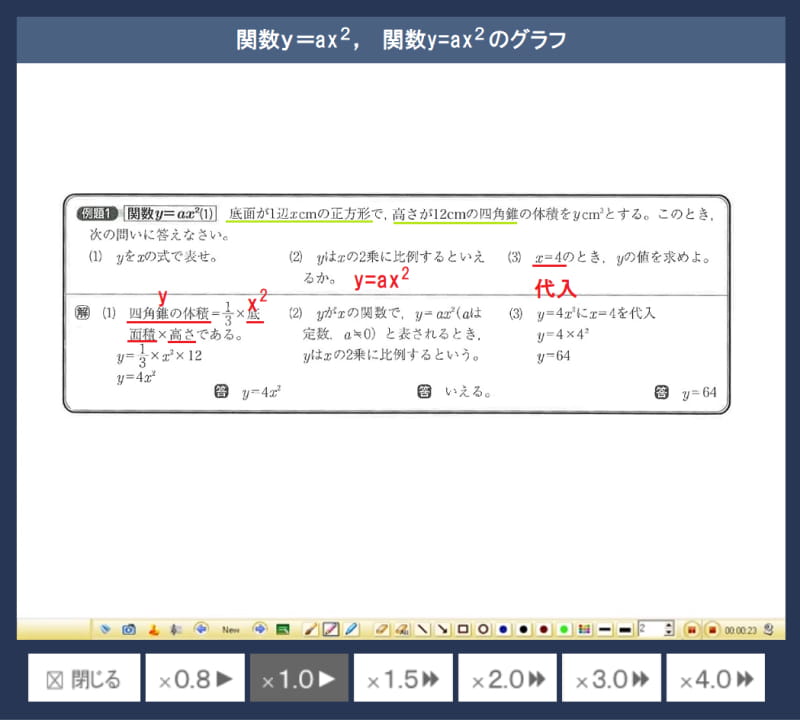Viewport: 800px width, 720px height.
Task: Select the circle shape tool
Action: pos(483,630)
